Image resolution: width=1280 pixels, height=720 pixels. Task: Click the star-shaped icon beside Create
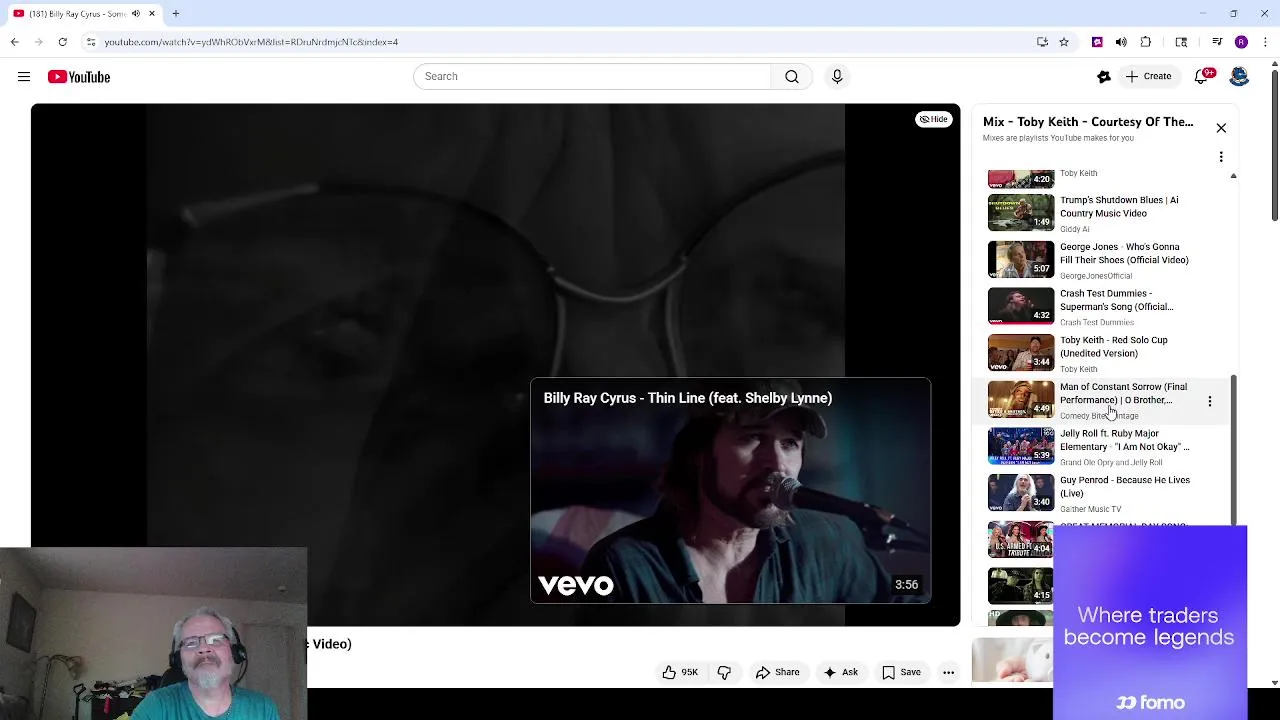1104,77
